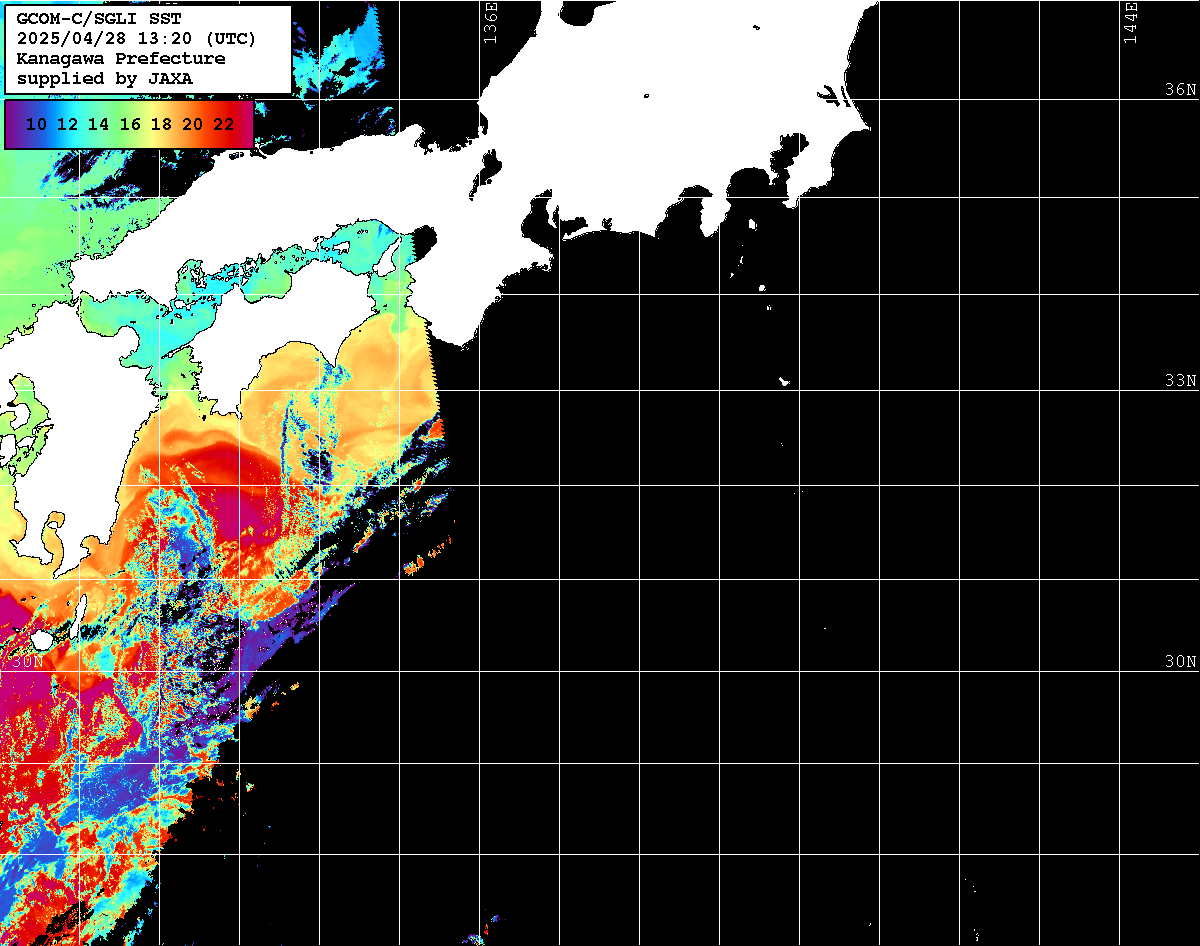Click the 18 value on the temperature scale
1200x946 pixels.
(x=161, y=124)
